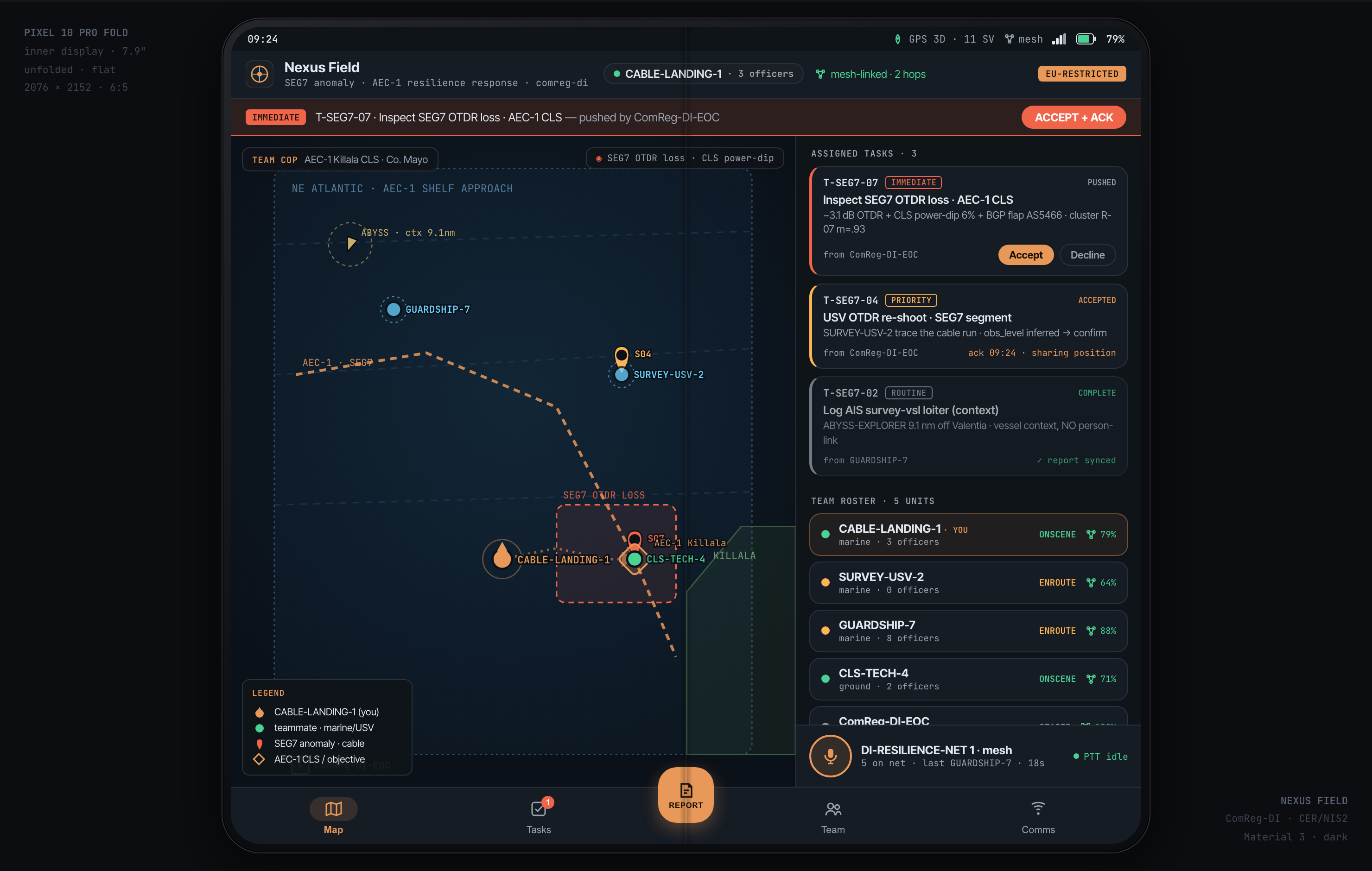Screen dimensions: 1372x871
Task: Tap the TEAM COP location chip
Action: click(340, 159)
